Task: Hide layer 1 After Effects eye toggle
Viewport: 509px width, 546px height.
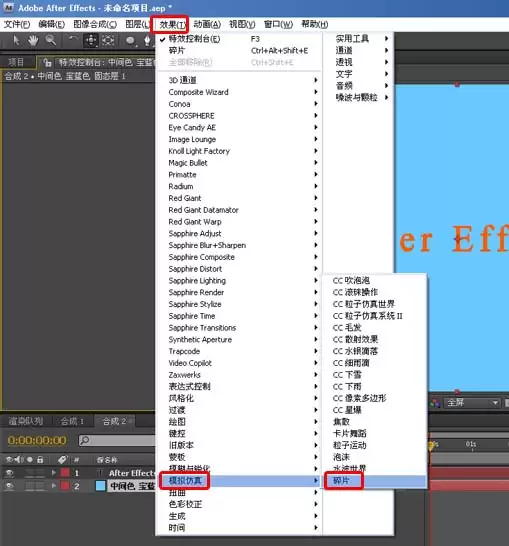Action: click(x=10, y=473)
